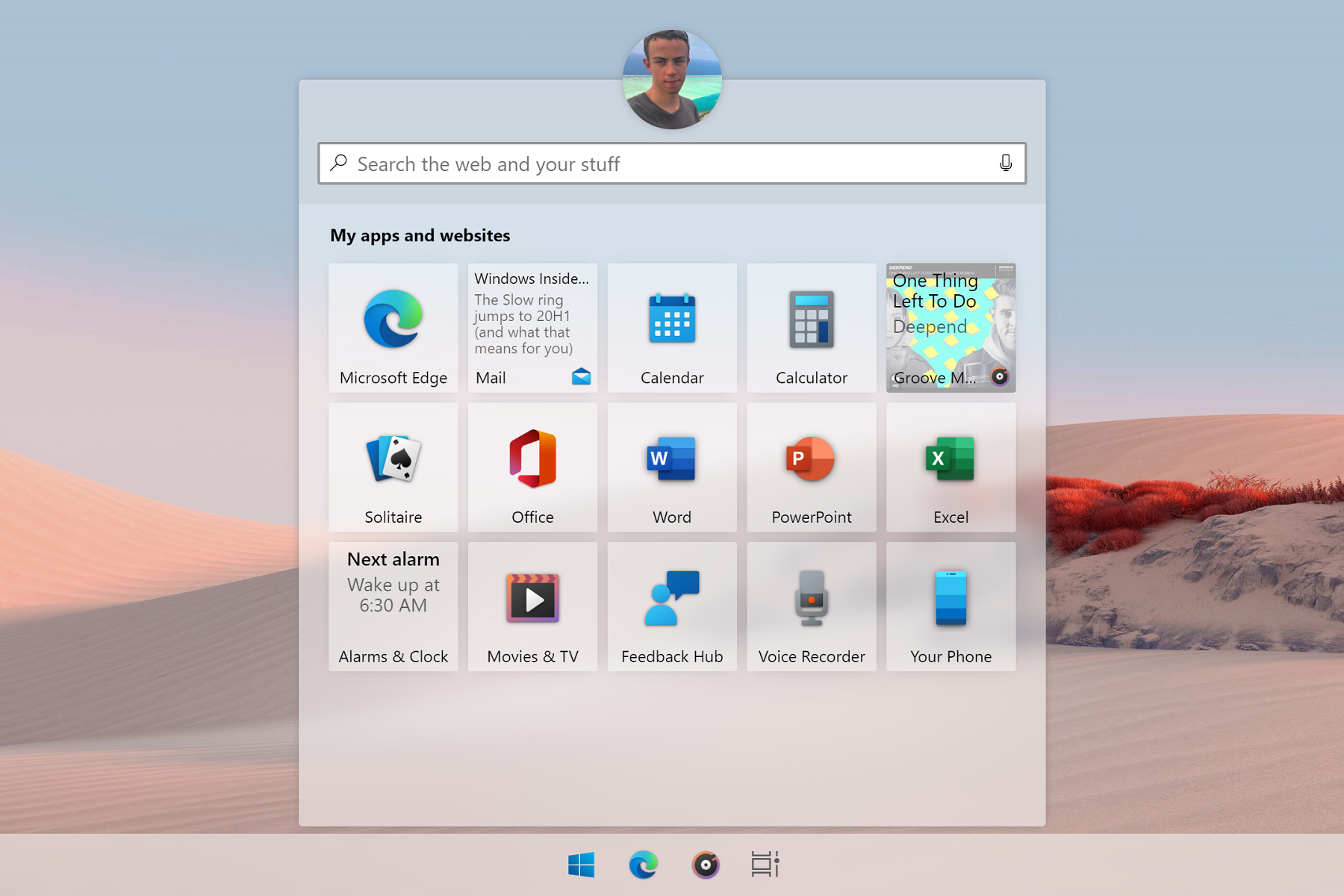
Task: Click the search box to search the web
Action: click(672, 164)
